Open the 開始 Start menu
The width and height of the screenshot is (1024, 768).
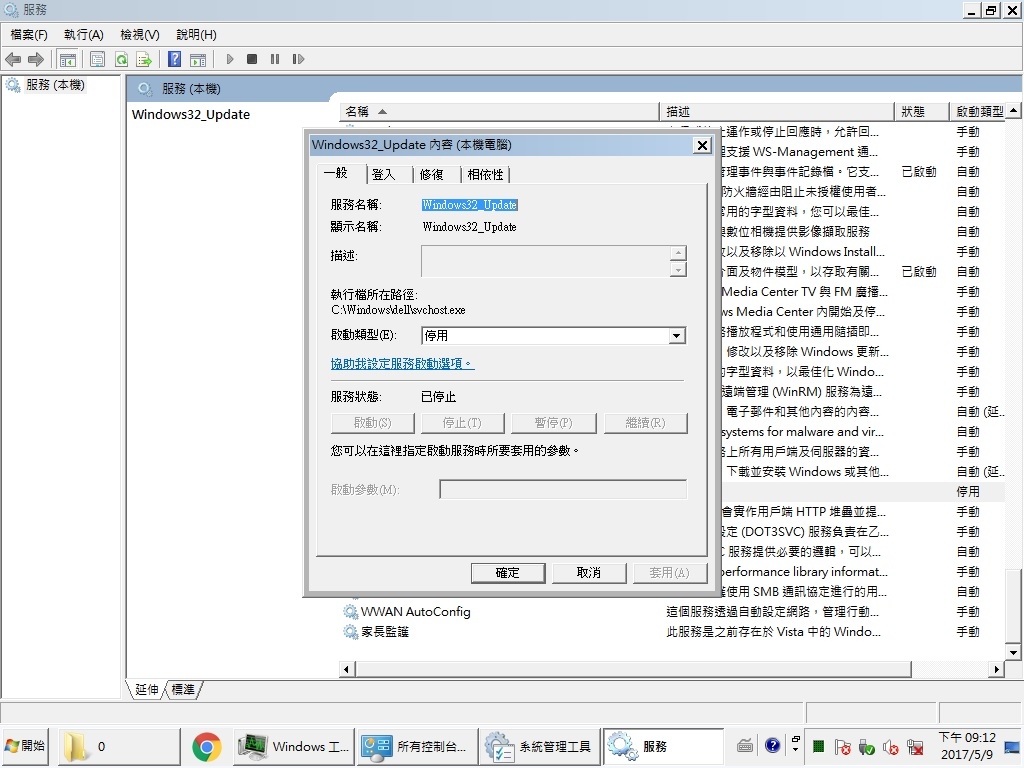pos(25,746)
